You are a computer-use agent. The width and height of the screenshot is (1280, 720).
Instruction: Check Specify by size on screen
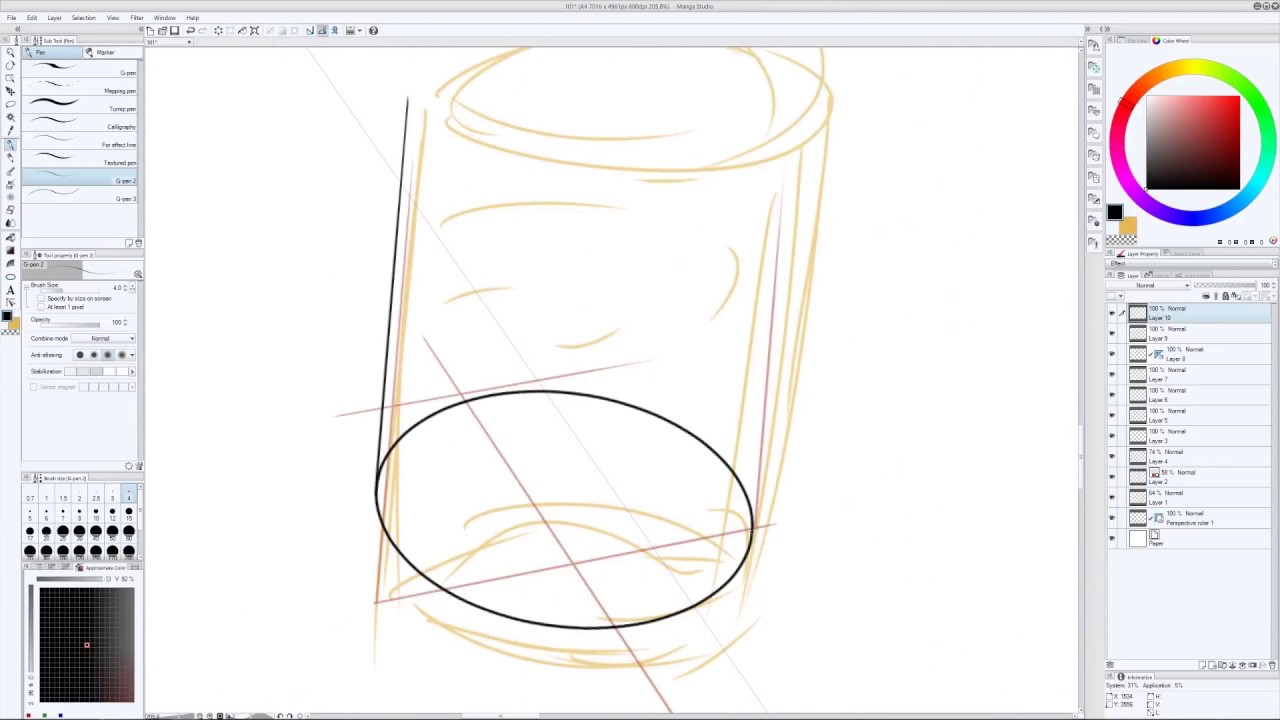(x=41, y=299)
